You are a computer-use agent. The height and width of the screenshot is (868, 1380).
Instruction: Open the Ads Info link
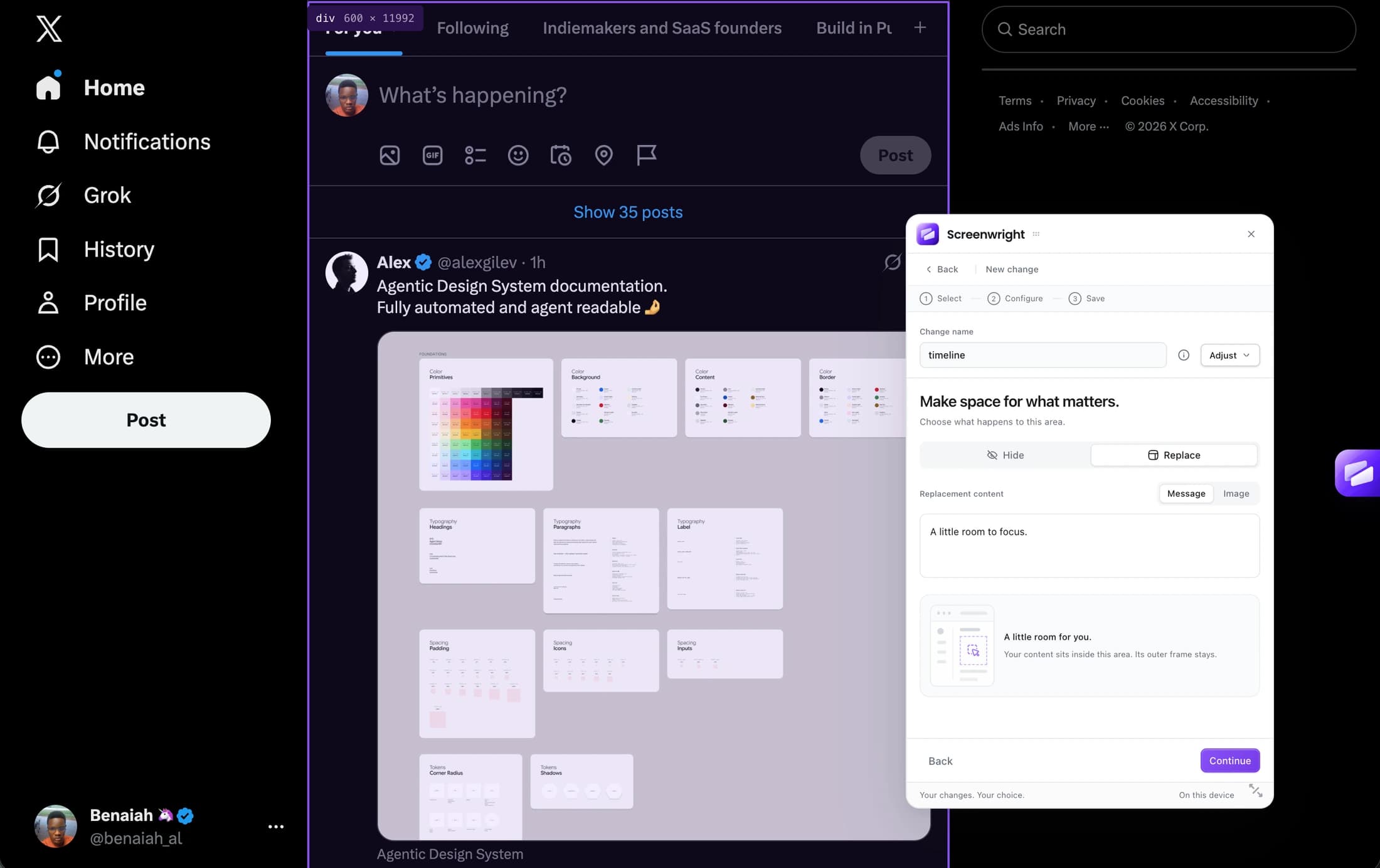[x=1021, y=127]
